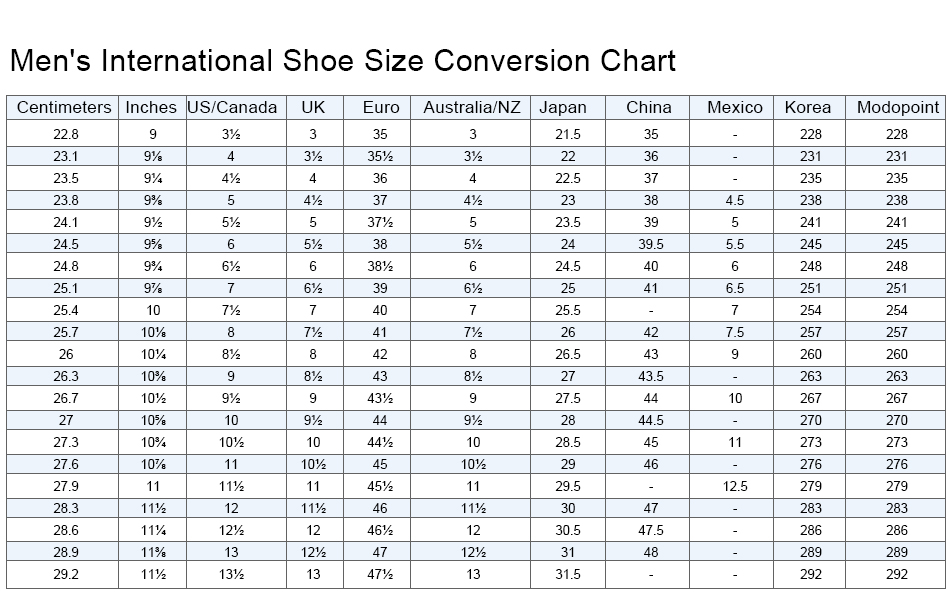The height and width of the screenshot is (609, 950).
Task: Select the 31.5 Japan size cell
Action: (x=567, y=574)
